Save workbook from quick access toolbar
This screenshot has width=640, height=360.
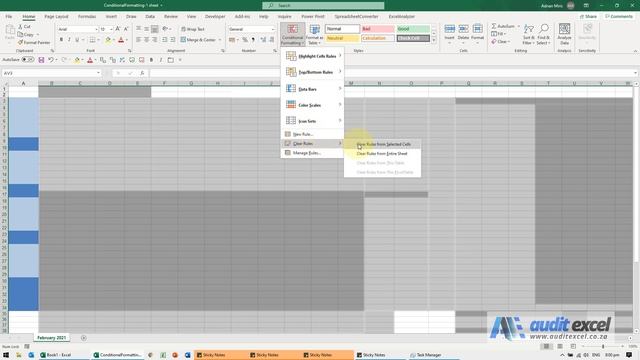click(x=41, y=60)
